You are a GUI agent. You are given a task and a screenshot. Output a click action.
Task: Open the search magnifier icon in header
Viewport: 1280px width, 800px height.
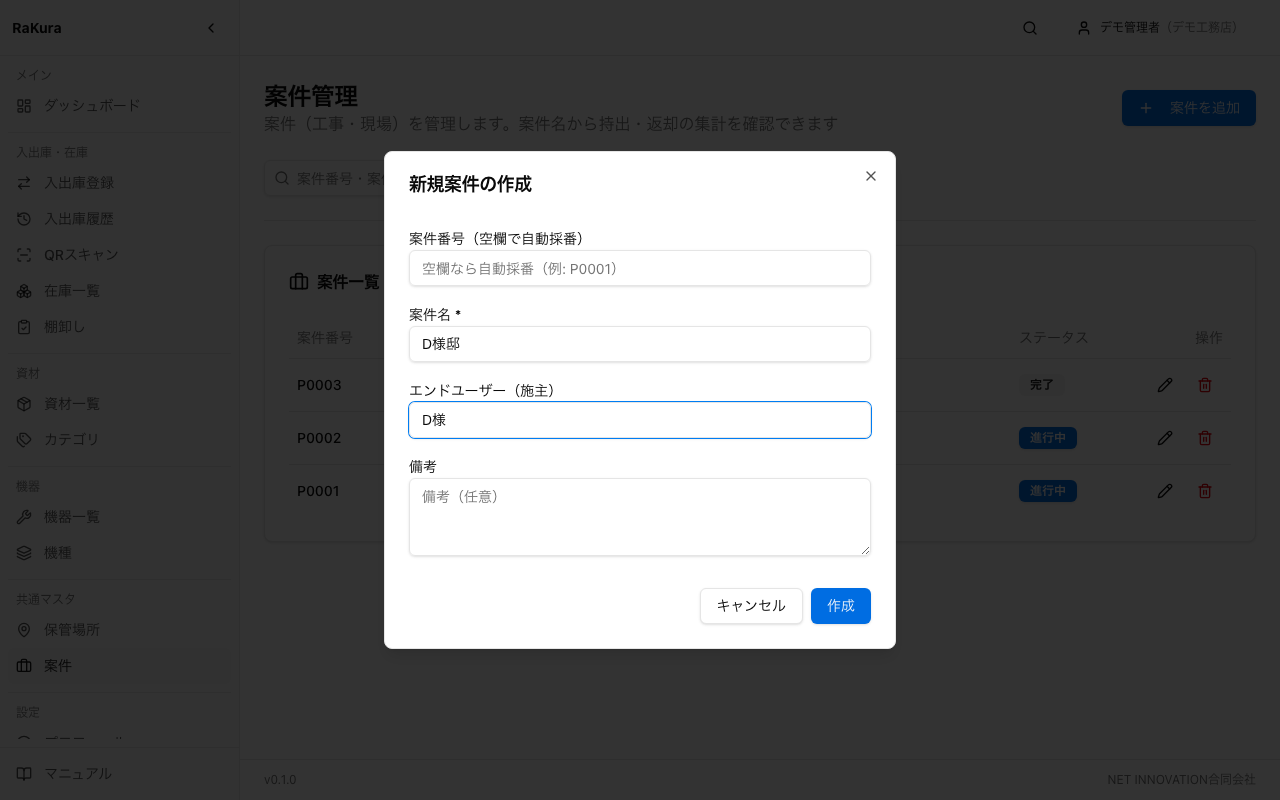click(1030, 28)
